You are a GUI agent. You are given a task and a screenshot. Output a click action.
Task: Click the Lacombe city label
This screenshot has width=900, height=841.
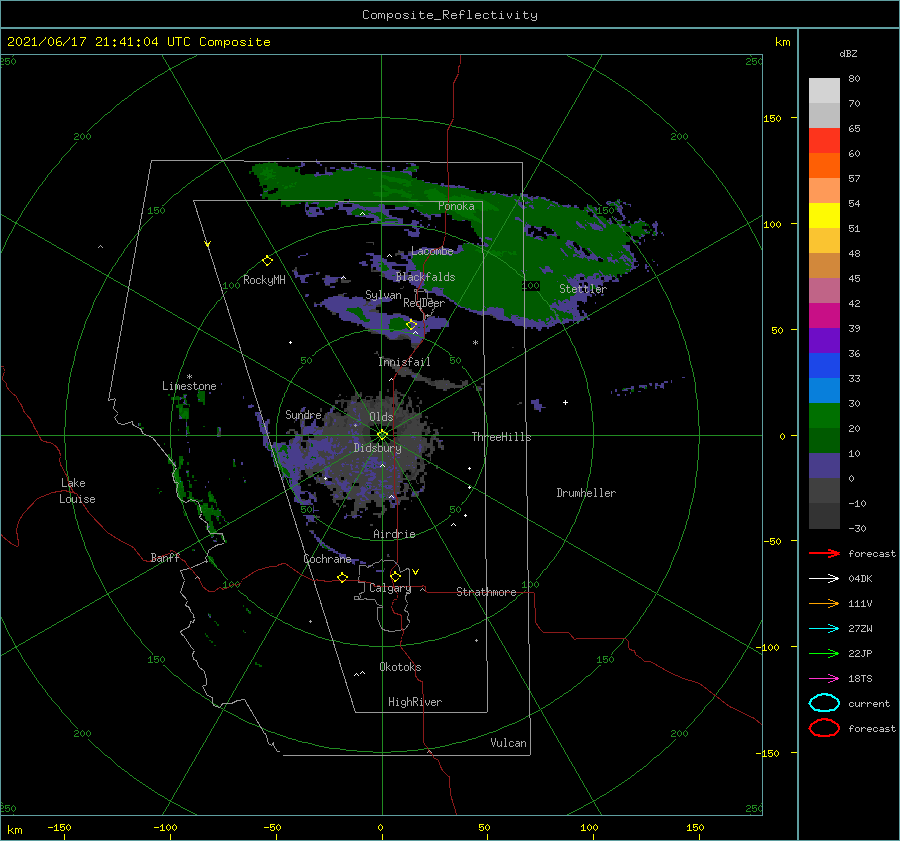[432, 251]
